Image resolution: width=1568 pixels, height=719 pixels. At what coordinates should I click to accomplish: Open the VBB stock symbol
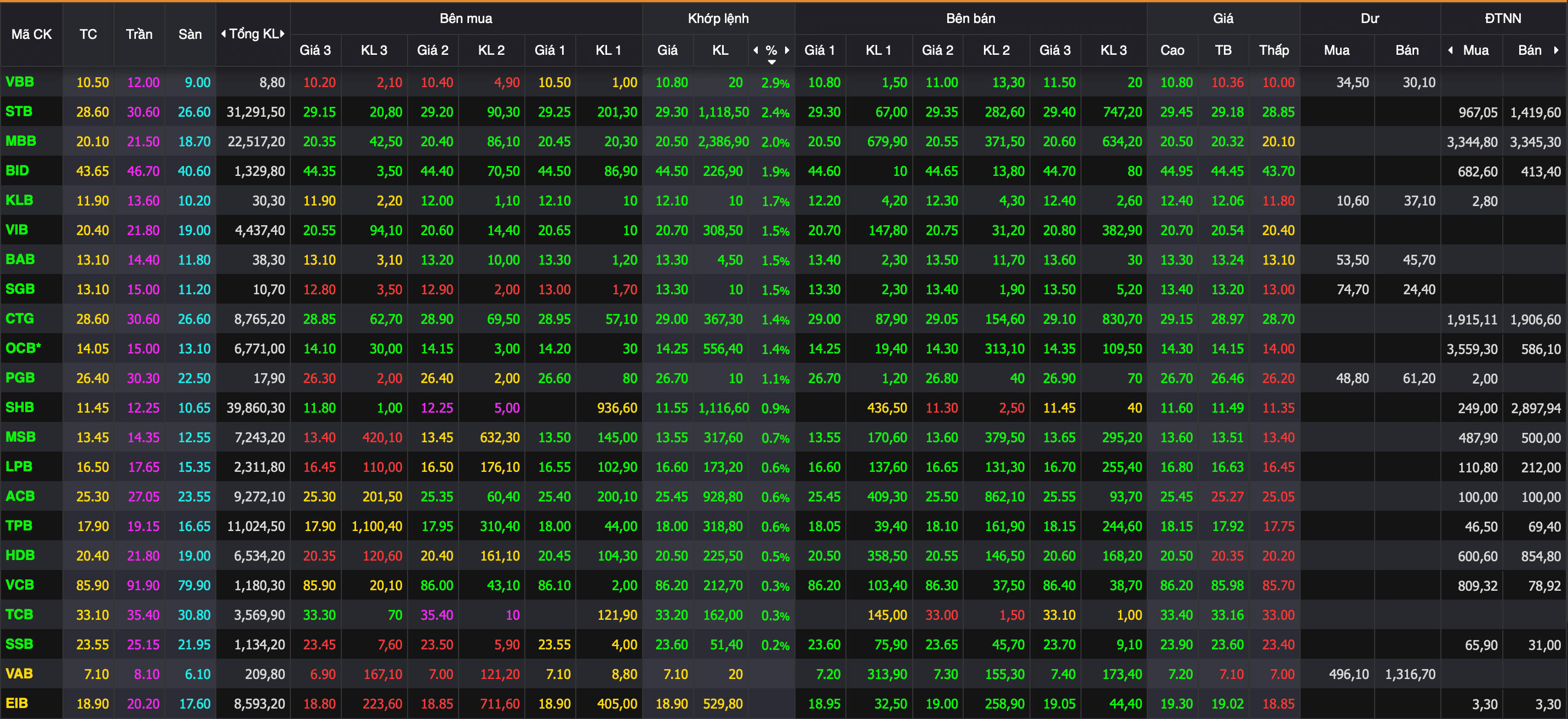tap(20, 82)
